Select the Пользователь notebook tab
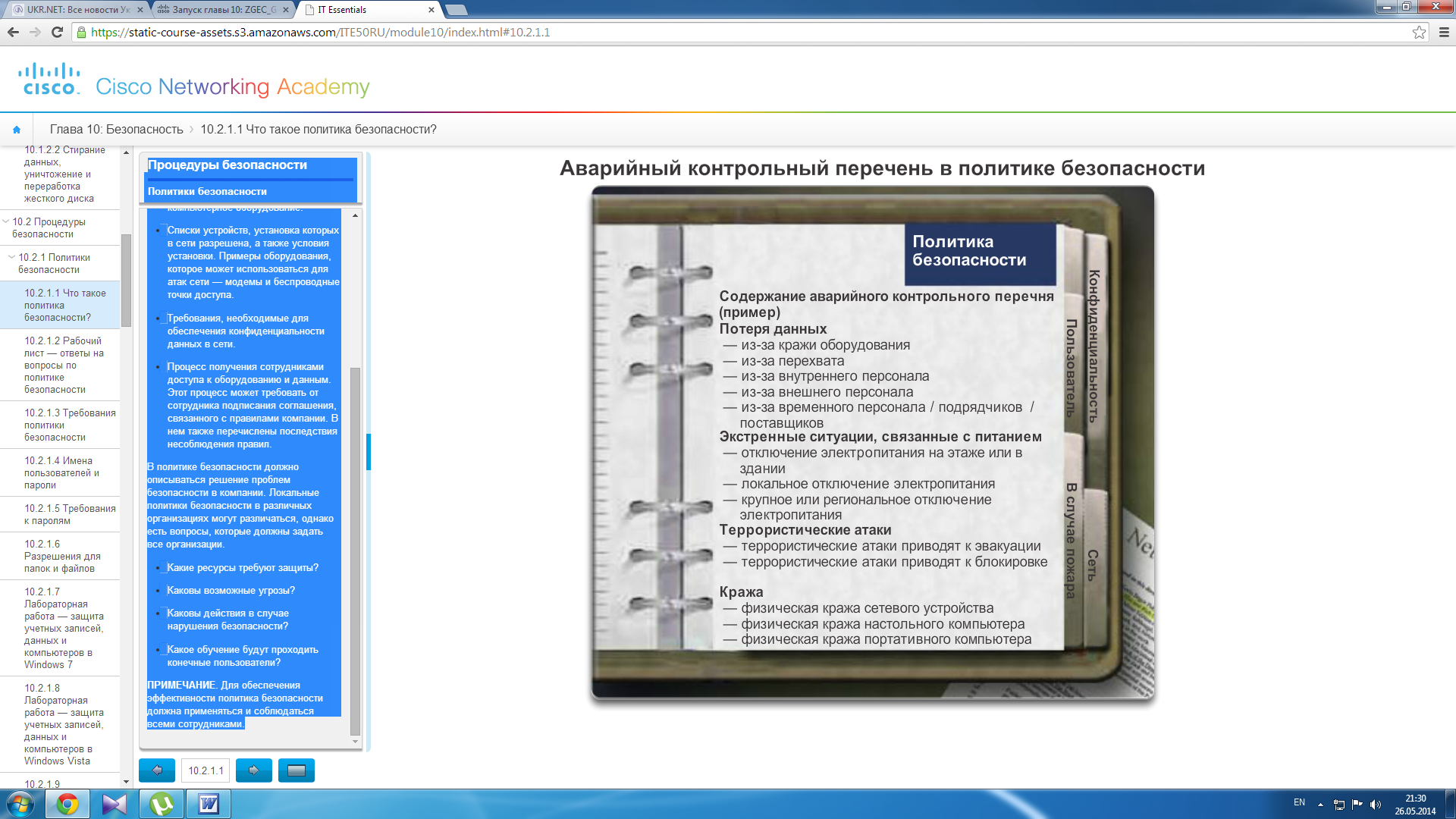Viewport: 1456px width, 819px height. point(1071,368)
